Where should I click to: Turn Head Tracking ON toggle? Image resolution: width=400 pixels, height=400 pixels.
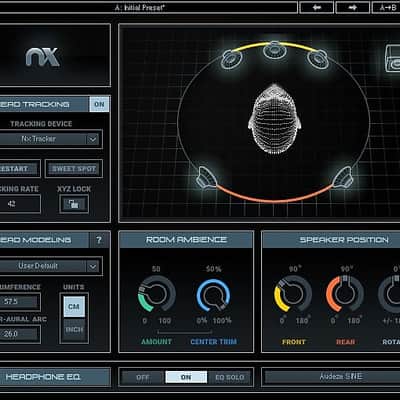[99, 104]
